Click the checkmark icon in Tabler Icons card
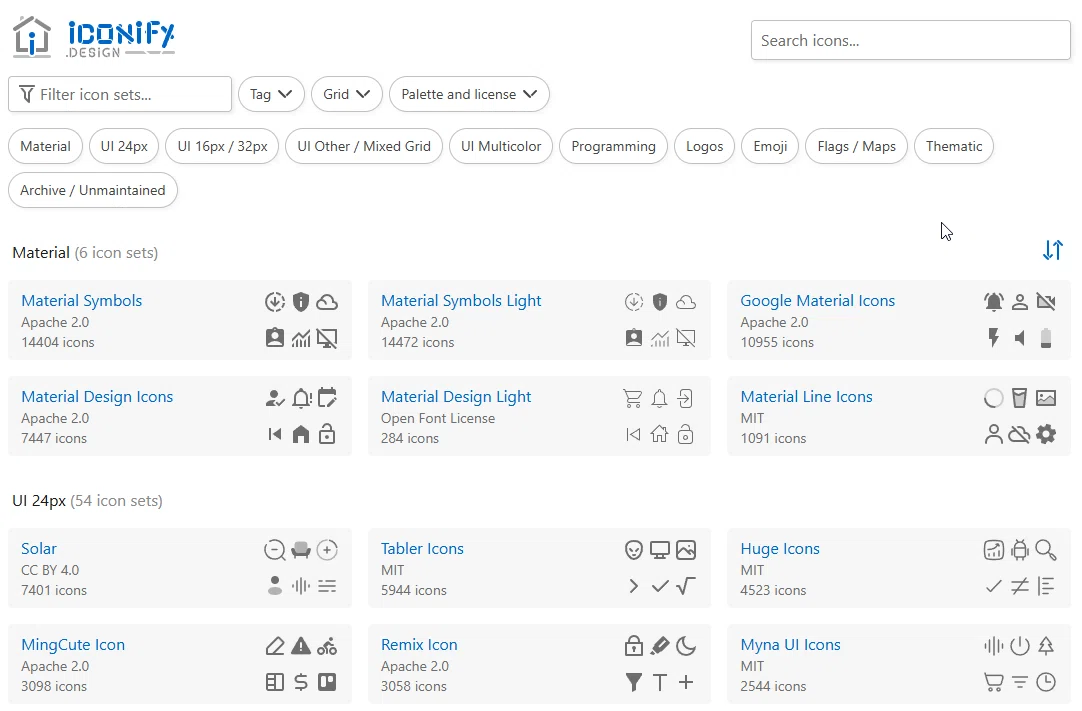This screenshot has height=711, width=1082. pyautogui.click(x=660, y=586)
